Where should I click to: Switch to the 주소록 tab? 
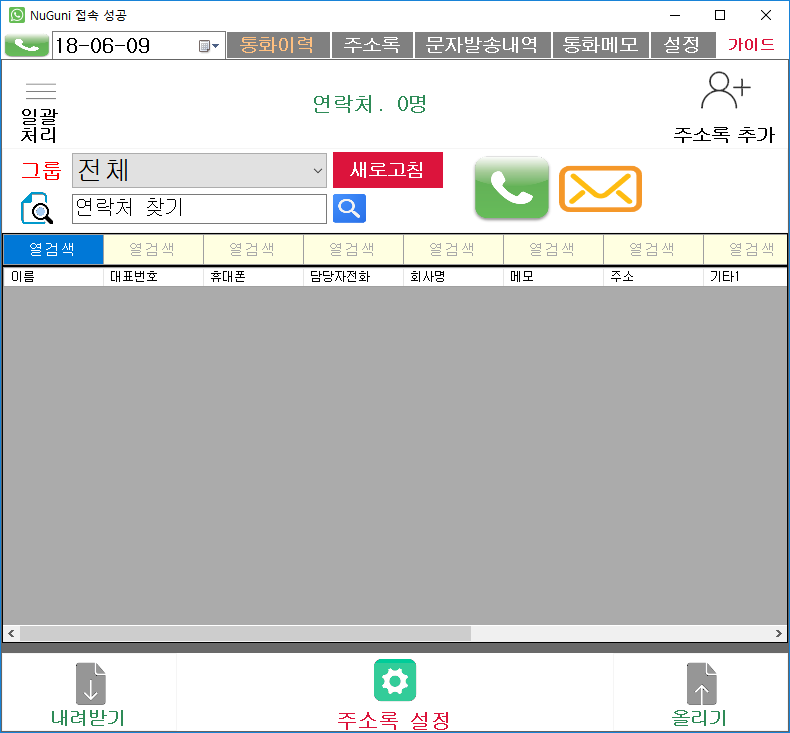point(372,45)
